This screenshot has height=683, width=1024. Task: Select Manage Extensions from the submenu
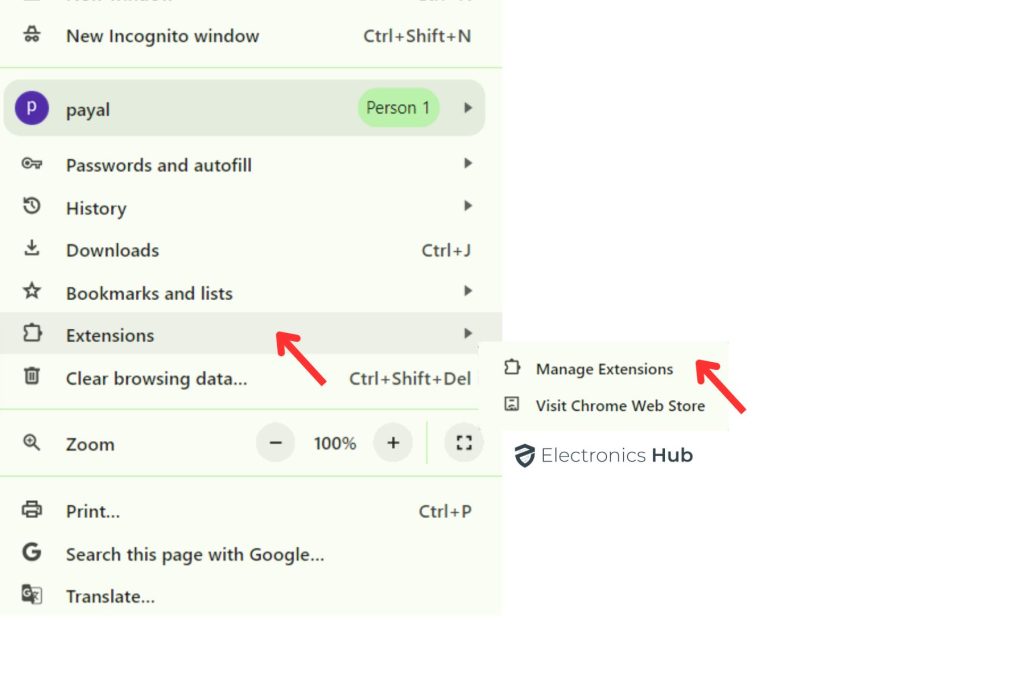[x=604, y=369]
